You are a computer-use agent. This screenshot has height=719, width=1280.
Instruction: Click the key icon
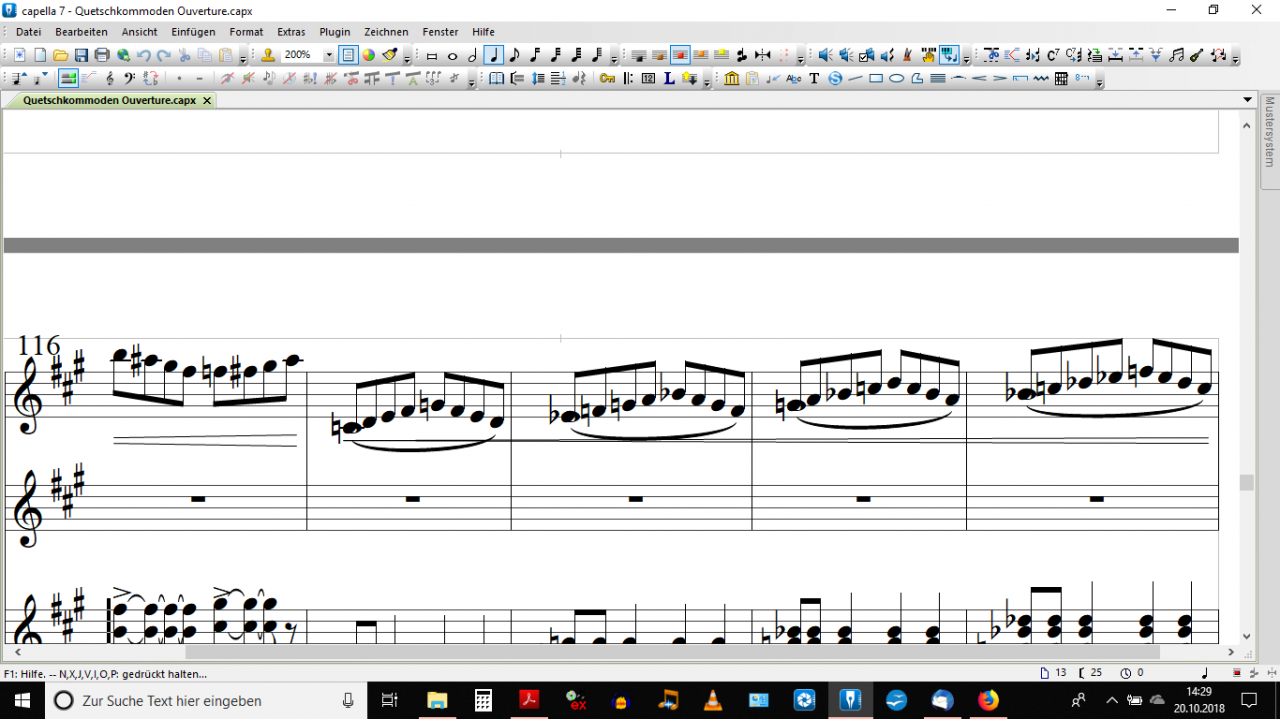tap(607, 78)
